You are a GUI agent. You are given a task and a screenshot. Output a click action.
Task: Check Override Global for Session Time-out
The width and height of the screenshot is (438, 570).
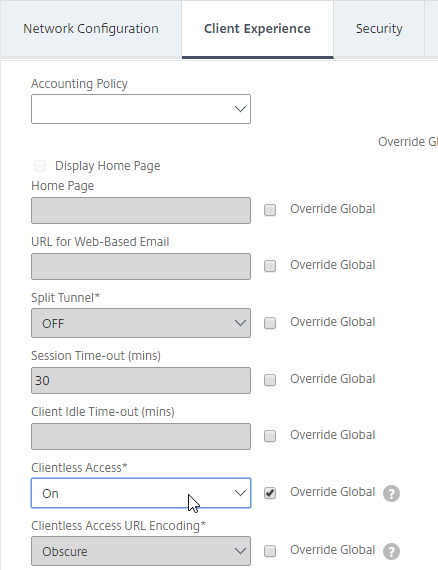(270, 380)
